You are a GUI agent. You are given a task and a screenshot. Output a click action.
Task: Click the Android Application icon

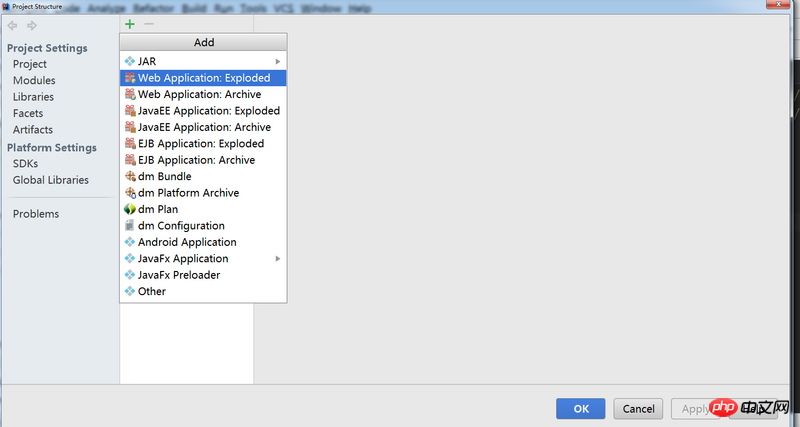tap(129, 242)
